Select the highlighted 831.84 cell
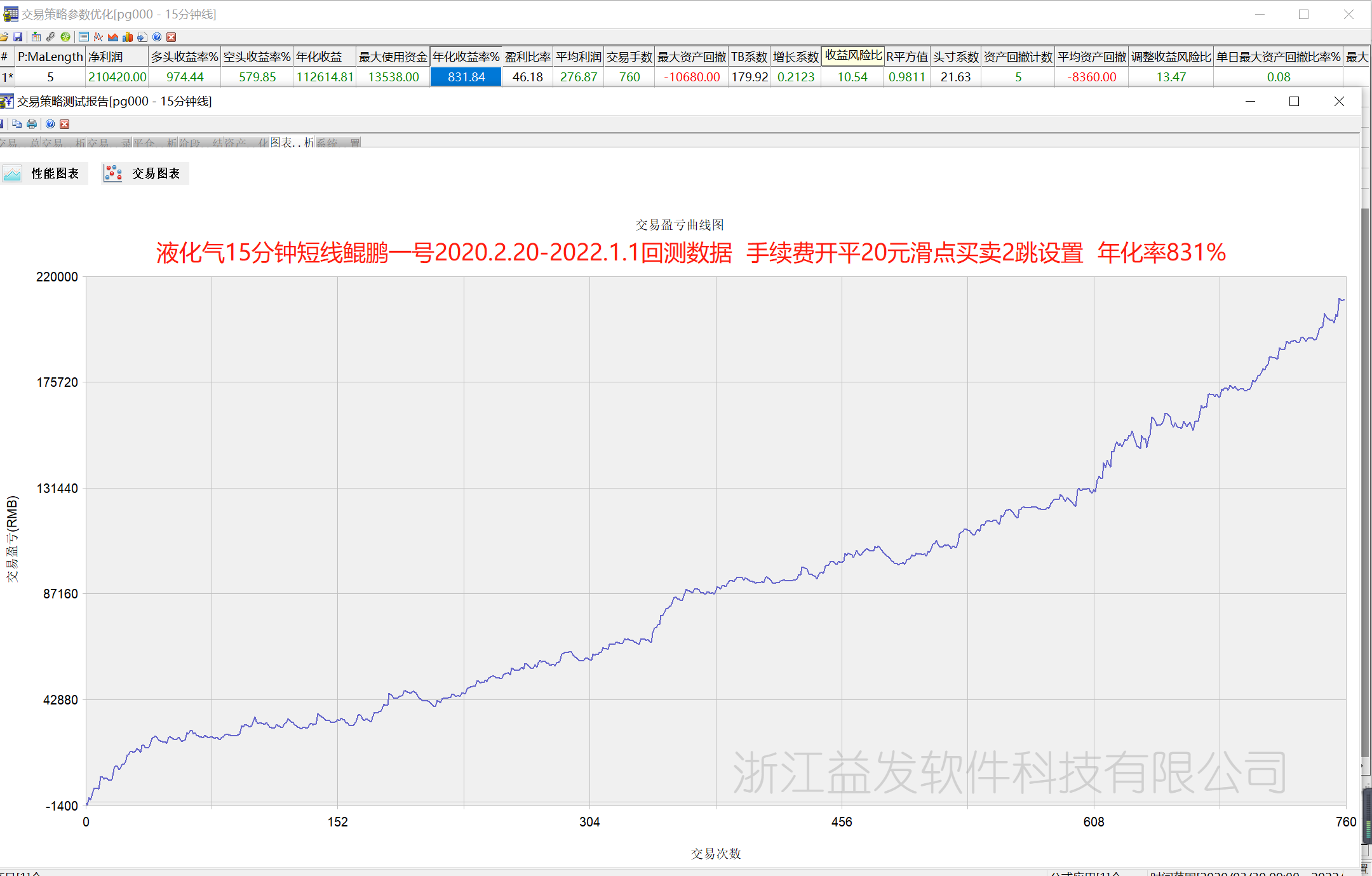This screenshot has width=1372, height=876. point(466,77)
